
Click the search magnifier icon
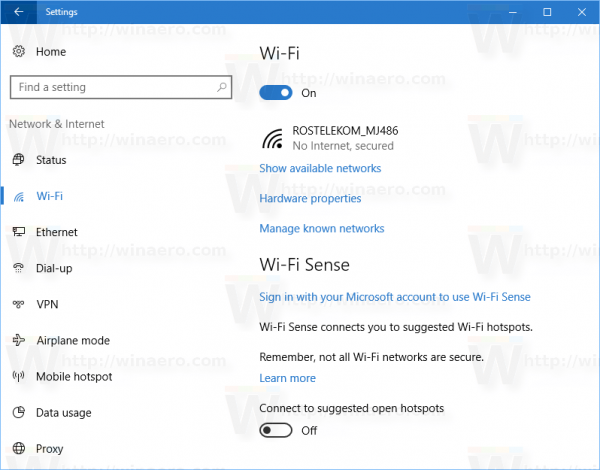[222, 87]
